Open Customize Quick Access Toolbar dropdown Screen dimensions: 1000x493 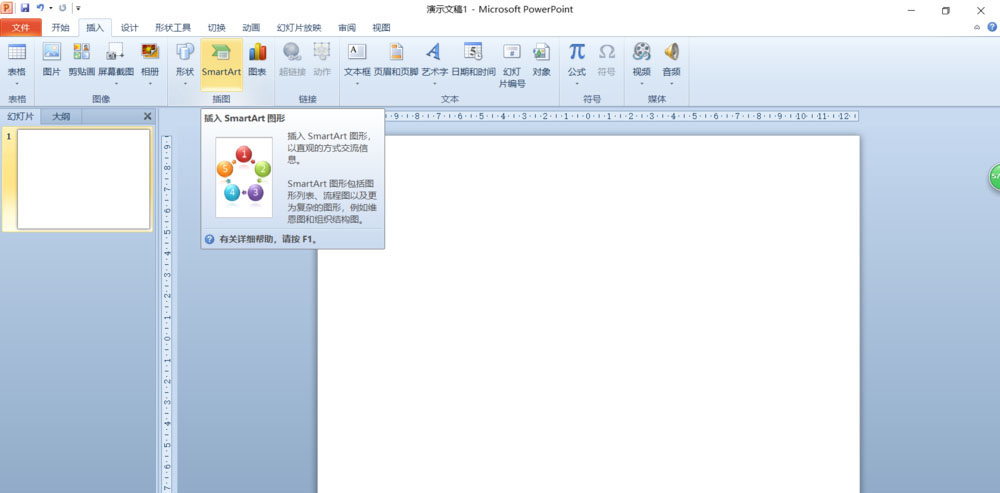[78, 8]
